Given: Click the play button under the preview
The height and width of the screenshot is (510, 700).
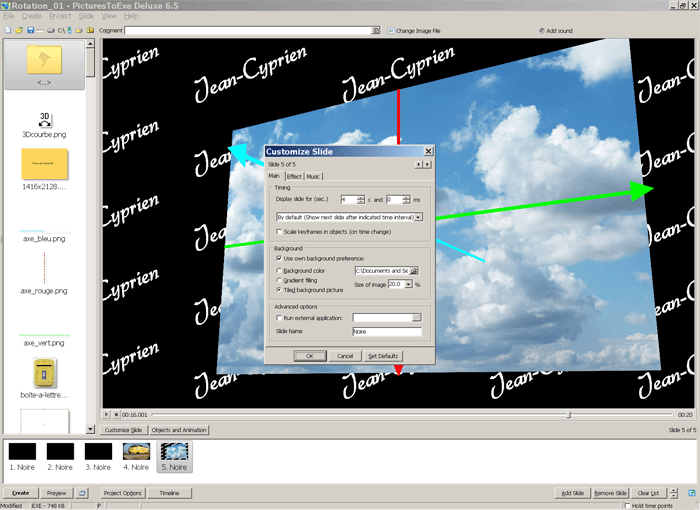Looking at the screenshot, I should pos(106,414).
